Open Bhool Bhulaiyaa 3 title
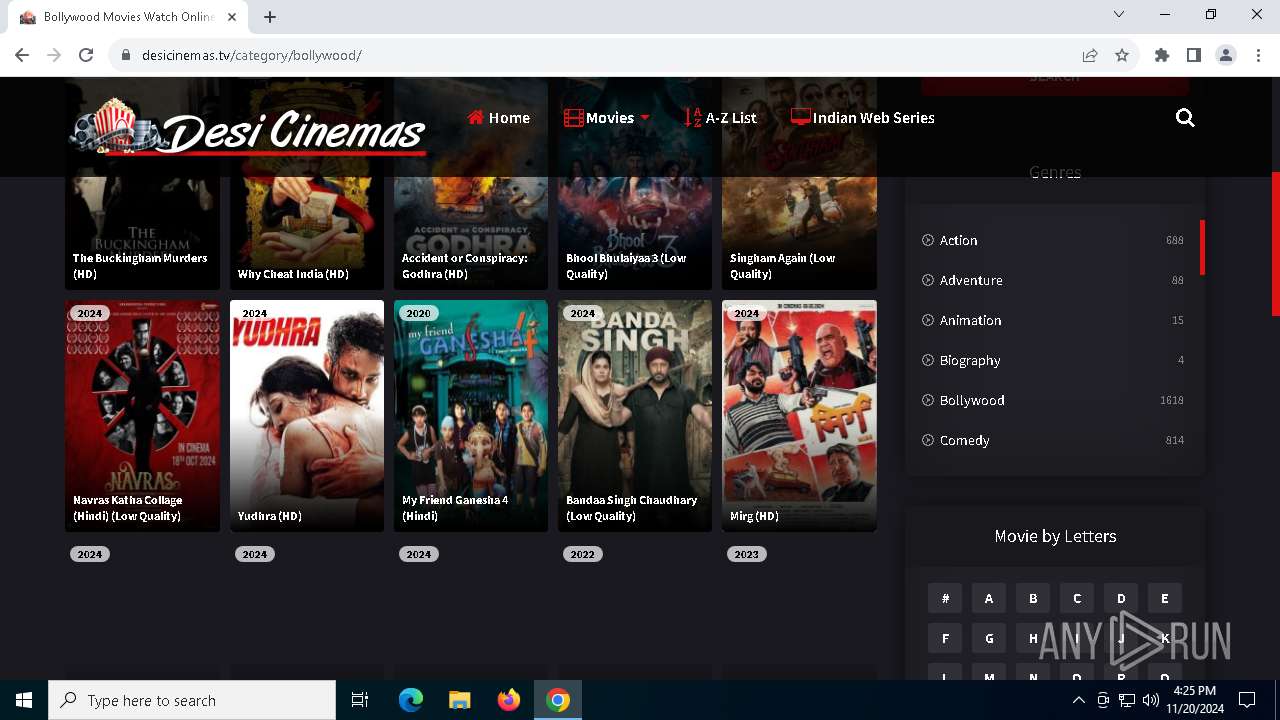1280x720 pixels. (626, 266)
